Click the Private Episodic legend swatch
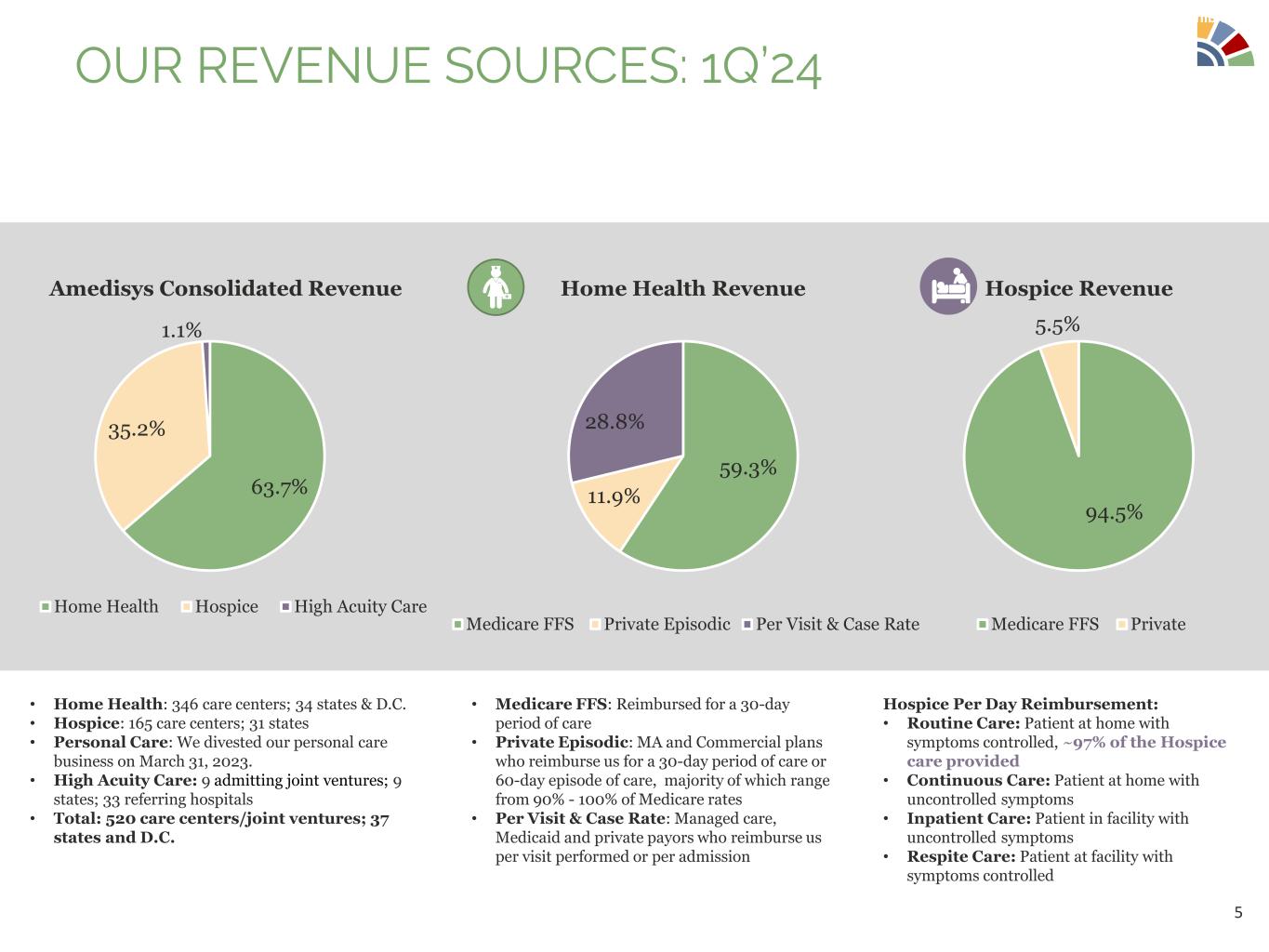The width and height of the screenshot is (1269, 952). click(594, 625)
